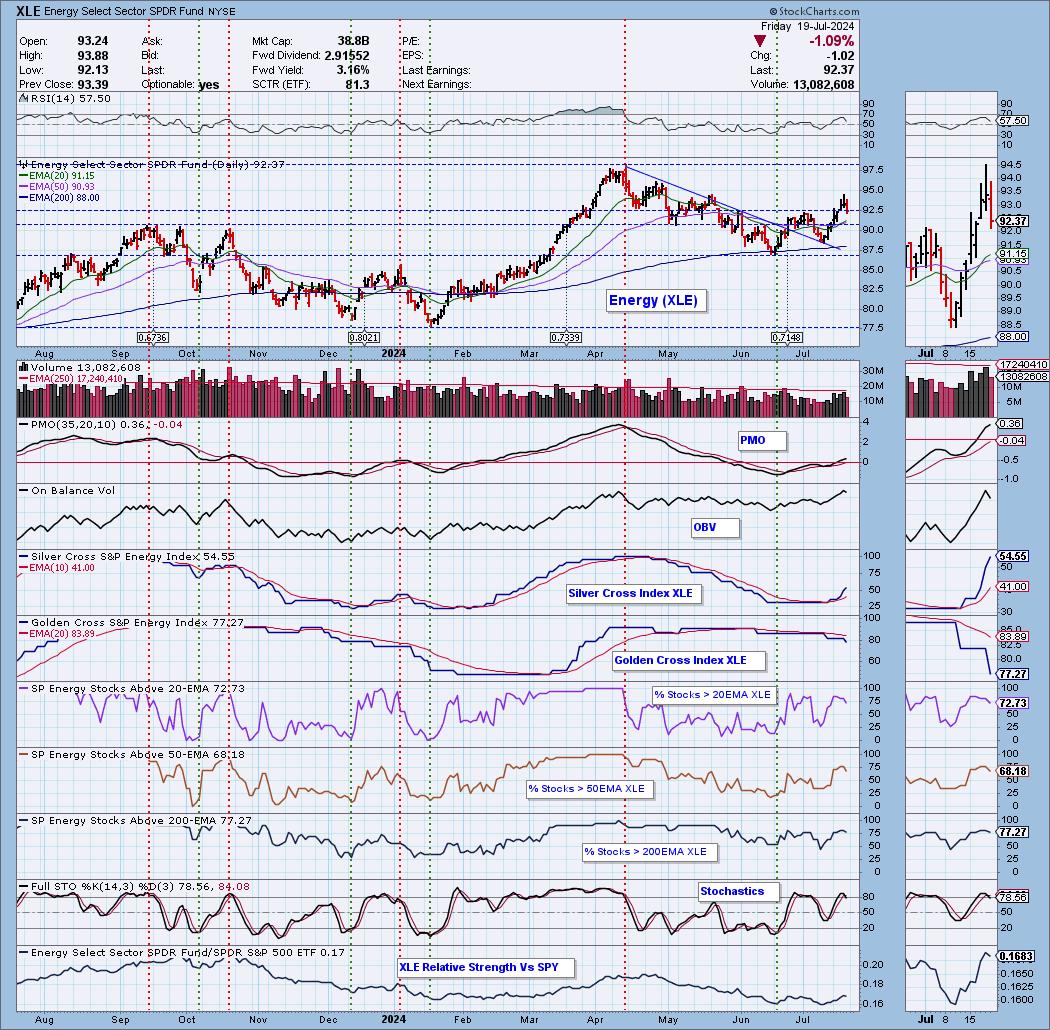Click the Mkt Cap value 38.8B
Screen dimensions: 1050x1030
[x=353, y=42]
